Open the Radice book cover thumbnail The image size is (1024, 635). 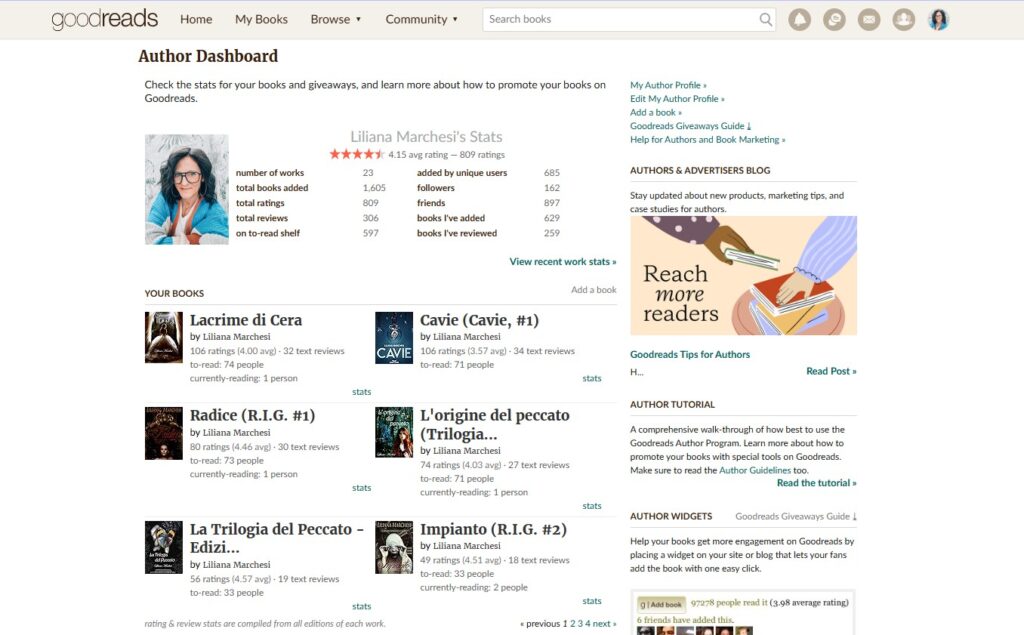pos(164,433)
